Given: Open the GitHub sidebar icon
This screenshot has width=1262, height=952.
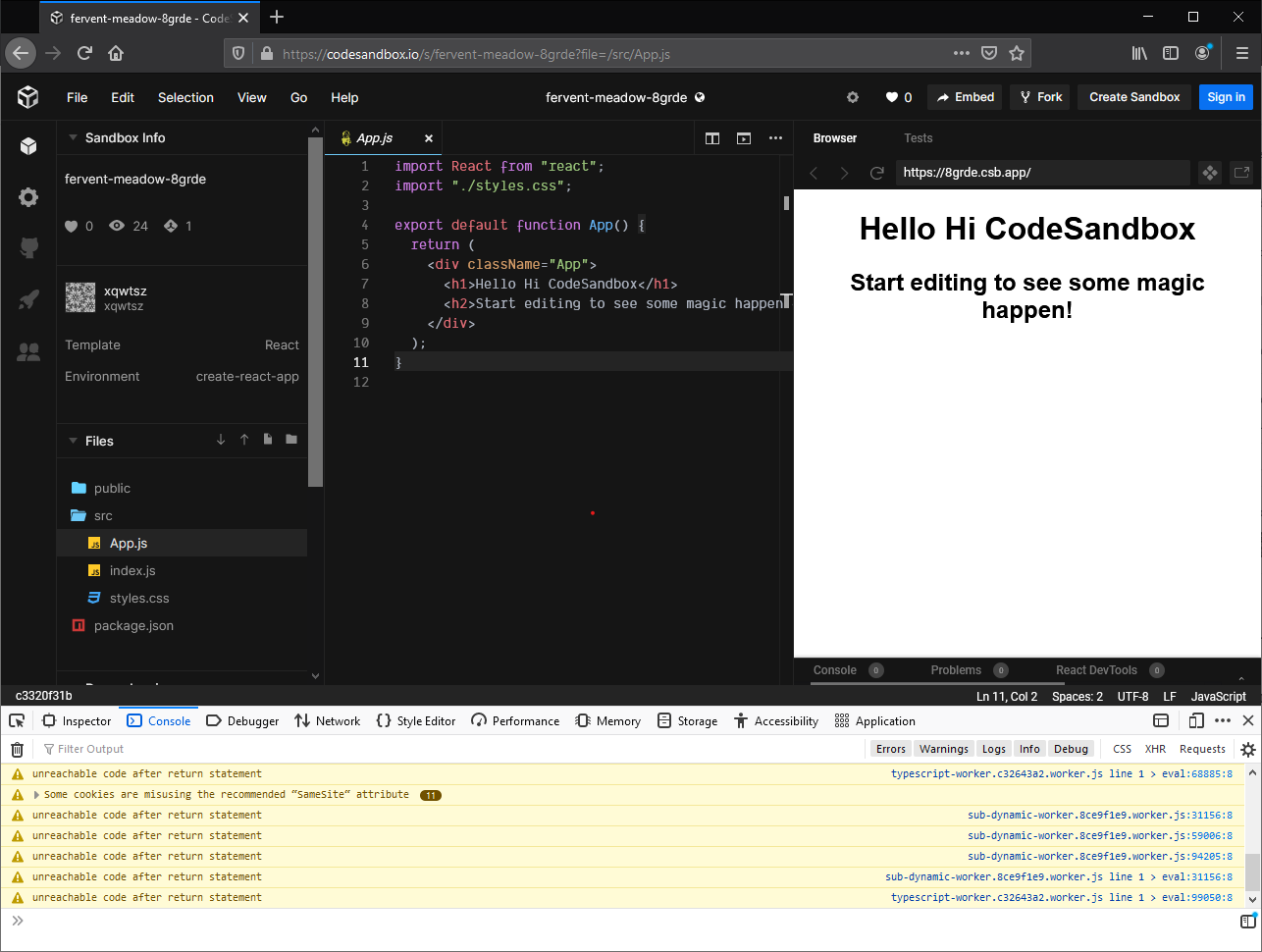Looking at the screenshot, I should (x=28, y=247).
